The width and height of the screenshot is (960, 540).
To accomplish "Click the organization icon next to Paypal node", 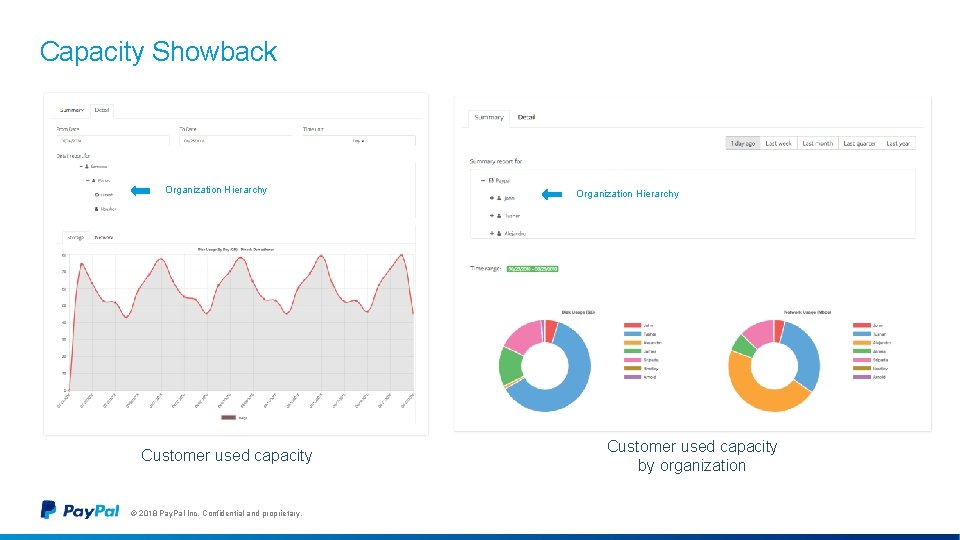I will point(490,181).
